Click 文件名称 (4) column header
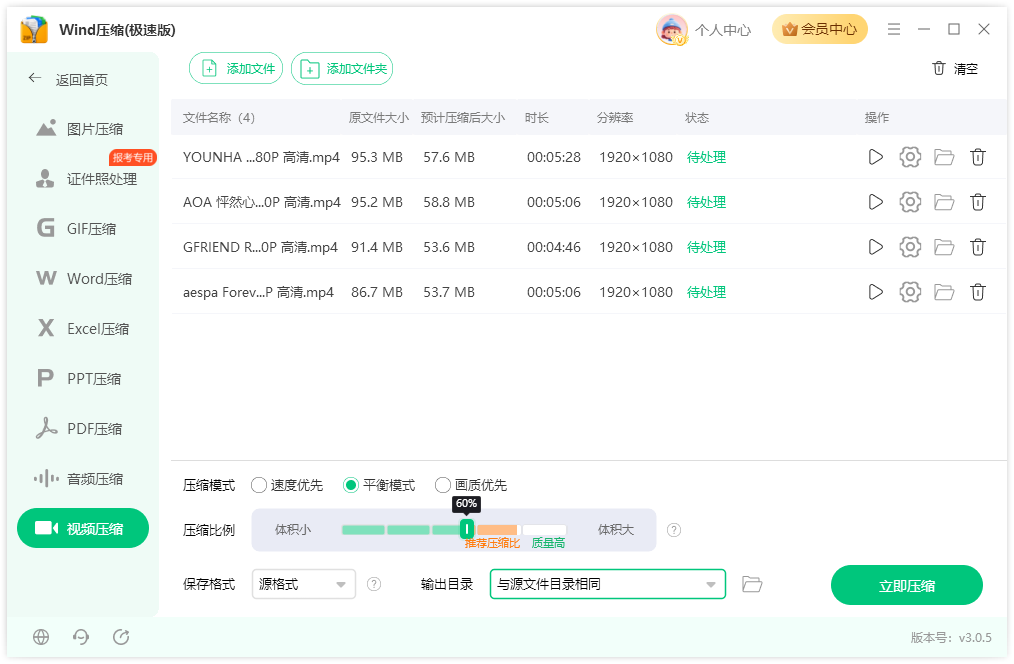Screen dimensions: 1014x664 [219, 118]
